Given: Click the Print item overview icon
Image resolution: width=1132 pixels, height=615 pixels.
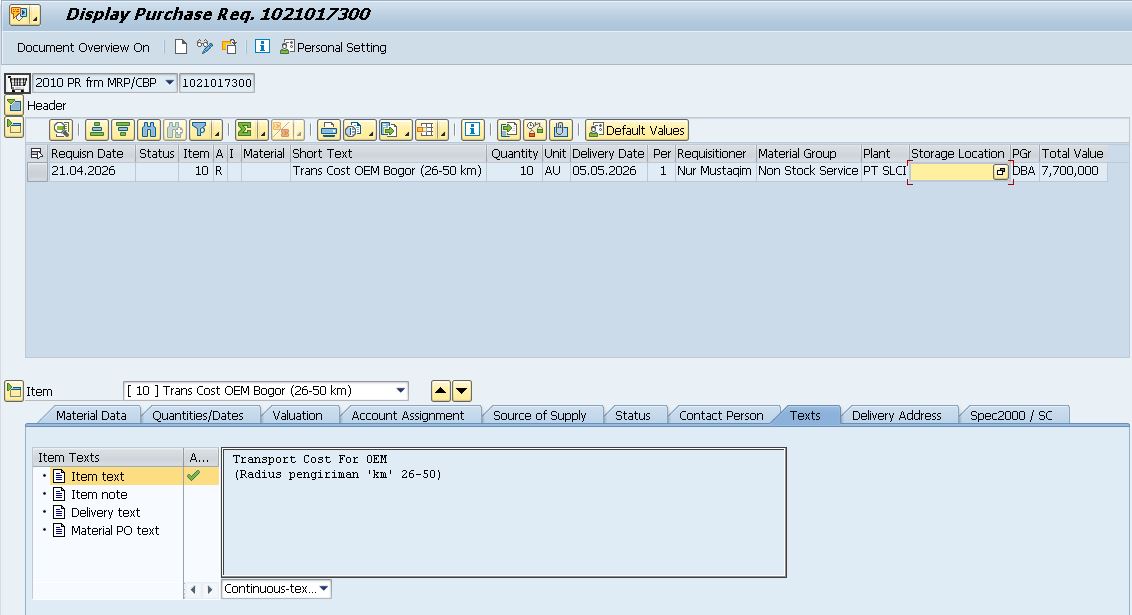Looking at the screenshot, I should coord(328,130).
